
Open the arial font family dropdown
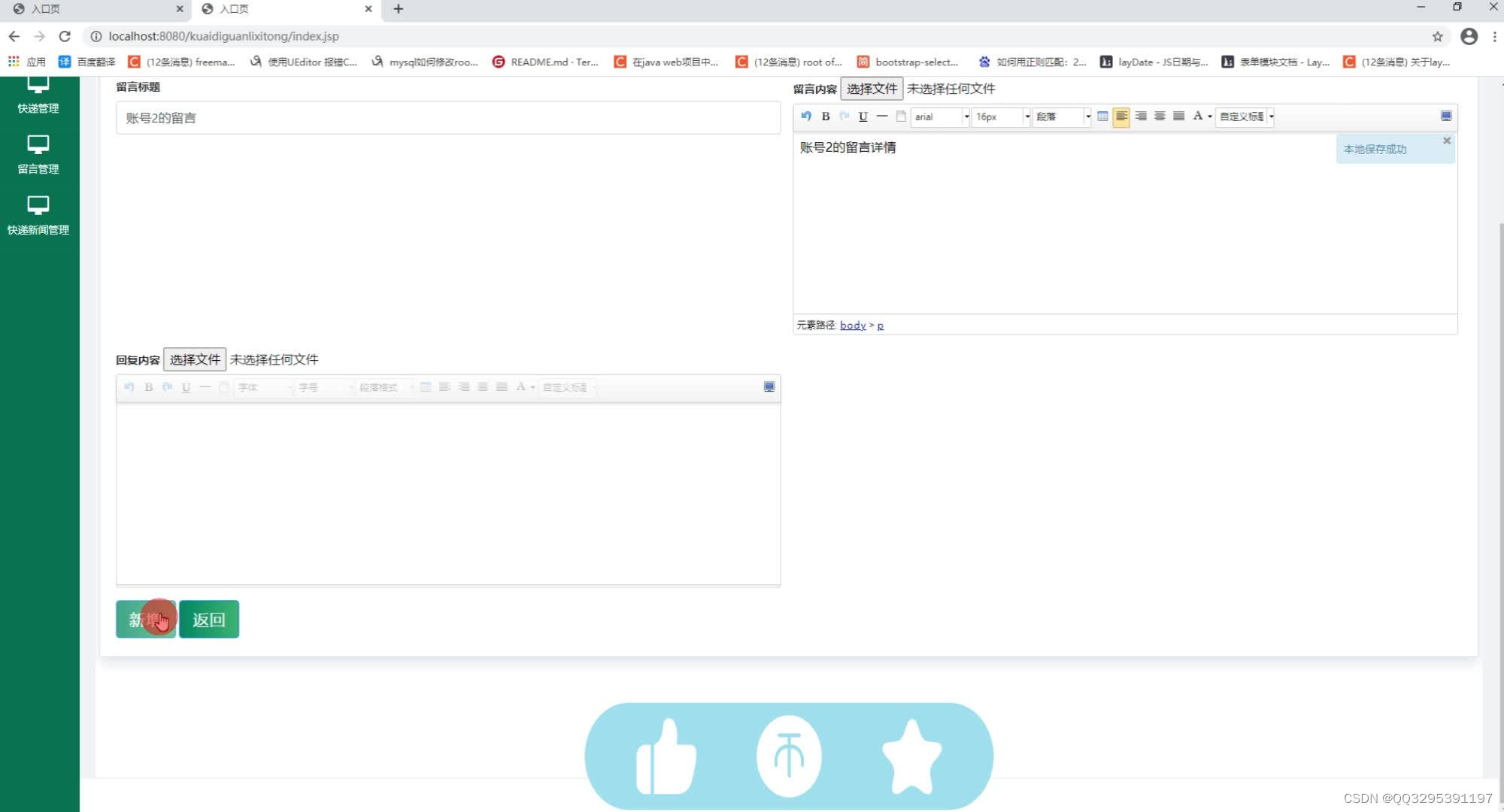pyautogui.click(x=941, y=117)
